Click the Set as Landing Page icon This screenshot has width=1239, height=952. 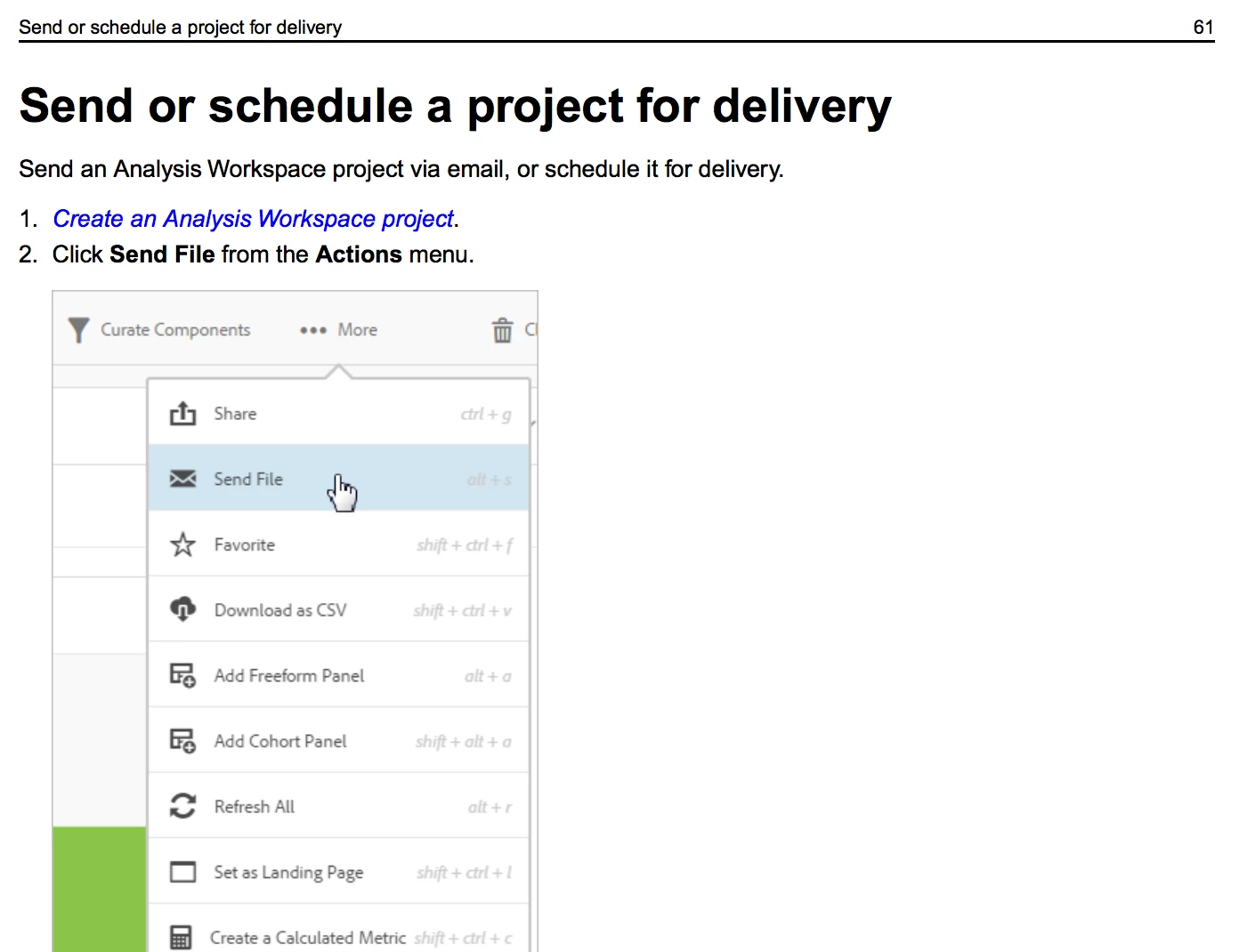click(x=182, y=872)
